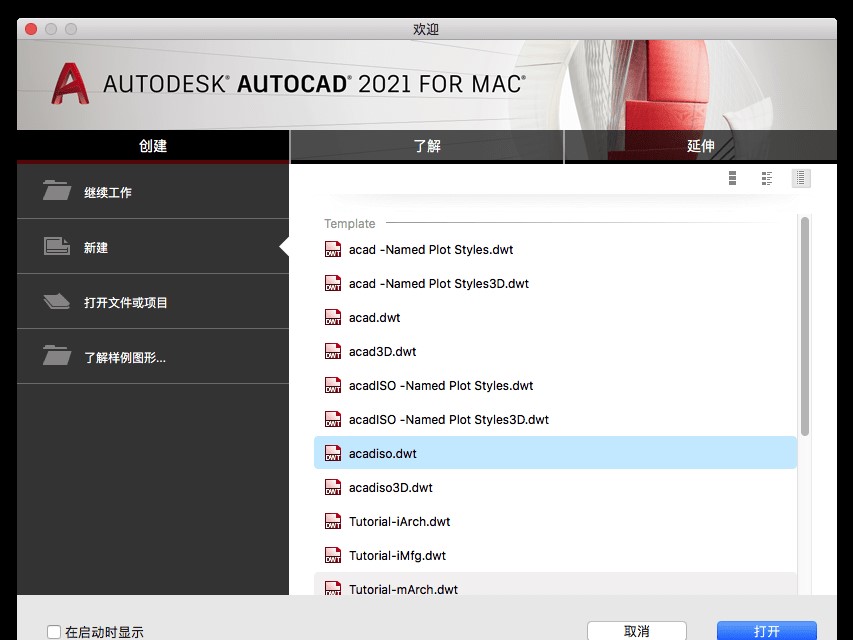Select the highlighted acadiso.dwt template
The image size is (853, 640).
(x=555, y=453)
